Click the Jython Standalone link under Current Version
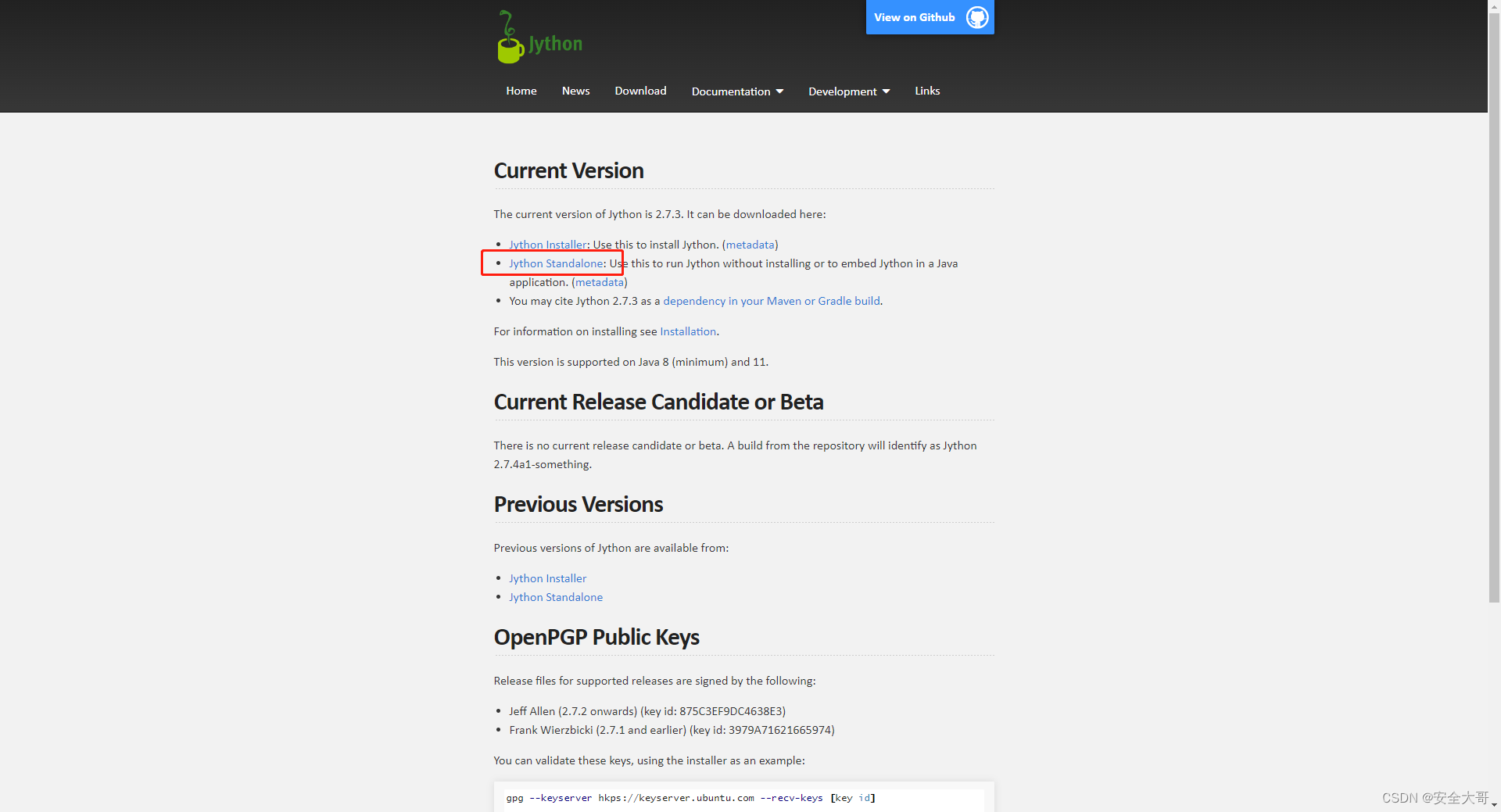The width and height of the screenshot is (1501, 812). pos(556,263)
